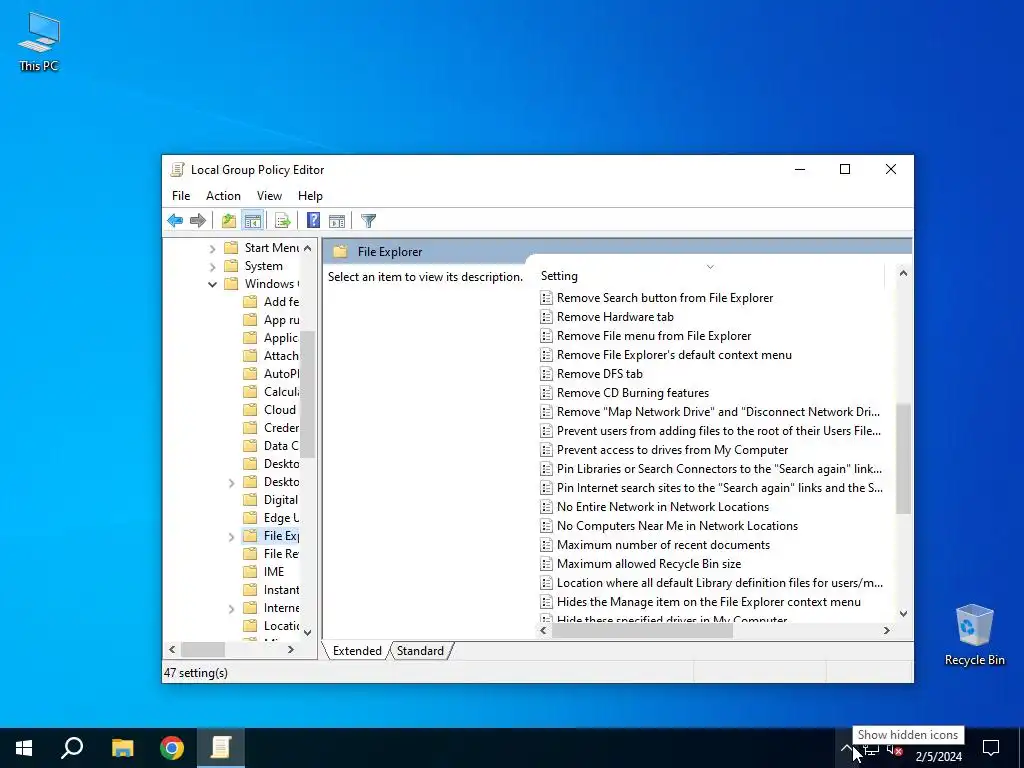Viewport: 1024px width, 768px height.
Task: Click the IME folder icon in tree
Action: (x=250, y=571)
